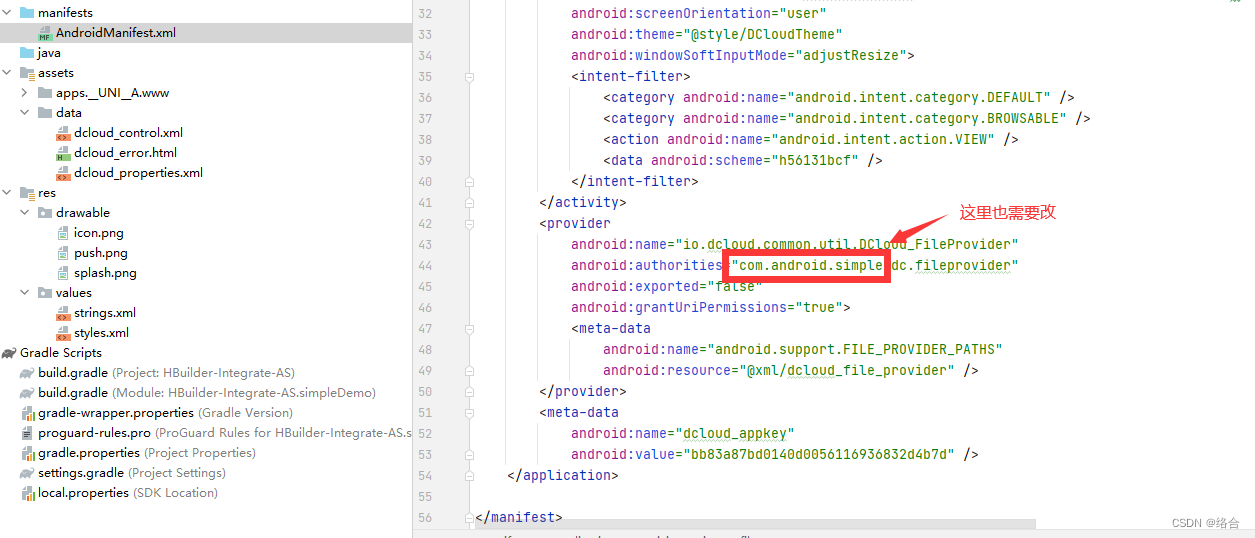
Task: Click the android:scheme="h56131bcf" data line
Action: point(743,161)
